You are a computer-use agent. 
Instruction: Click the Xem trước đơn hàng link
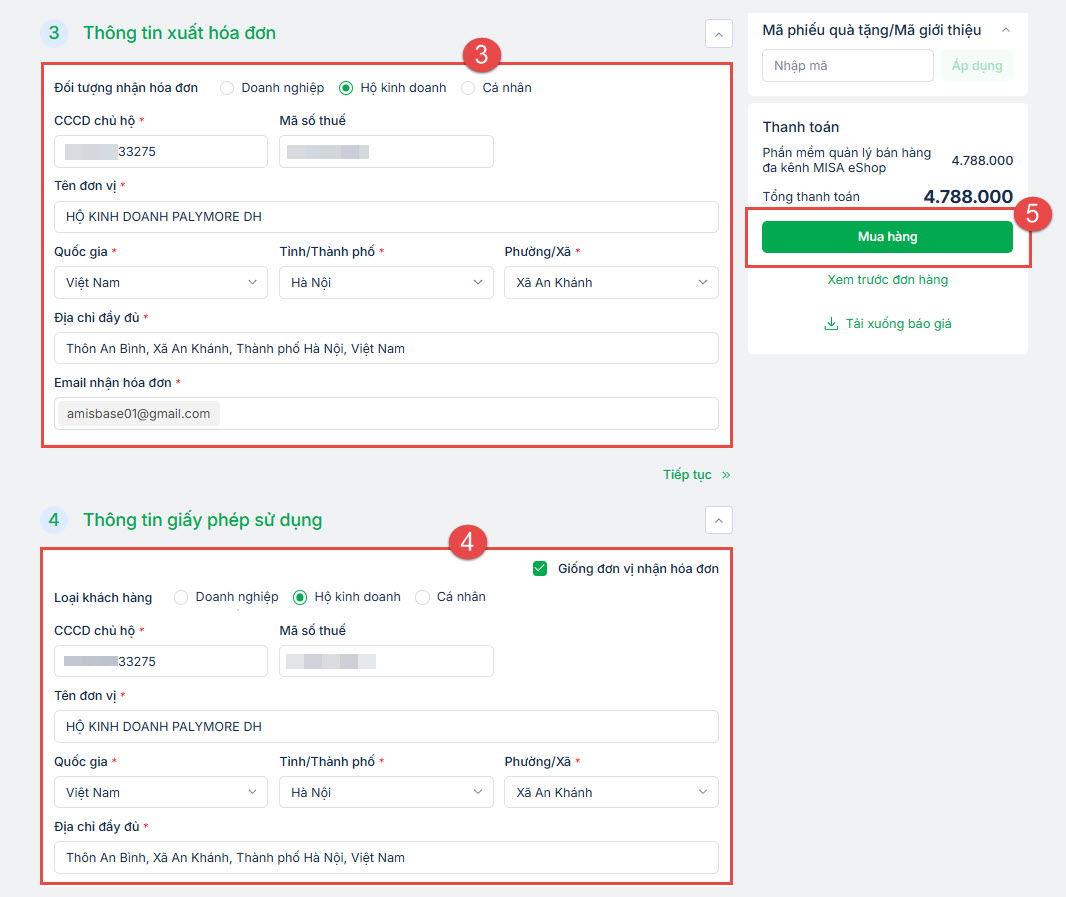pyautogui.click(x=887, y=280)
